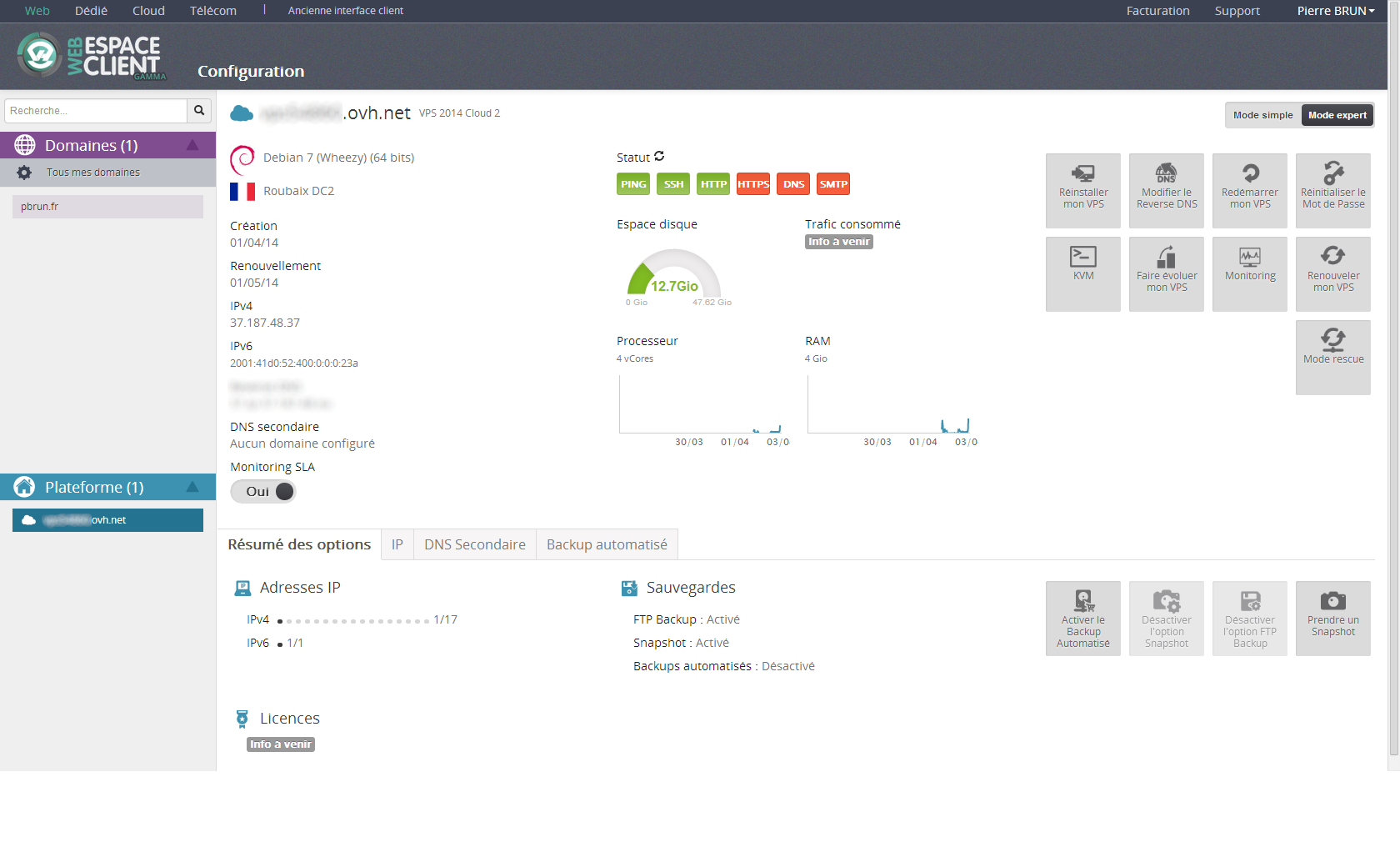The image size is (1400, 842).
Task: Click the IPv4 address 37.187.48.37
Action: click(x=265, y=323)
